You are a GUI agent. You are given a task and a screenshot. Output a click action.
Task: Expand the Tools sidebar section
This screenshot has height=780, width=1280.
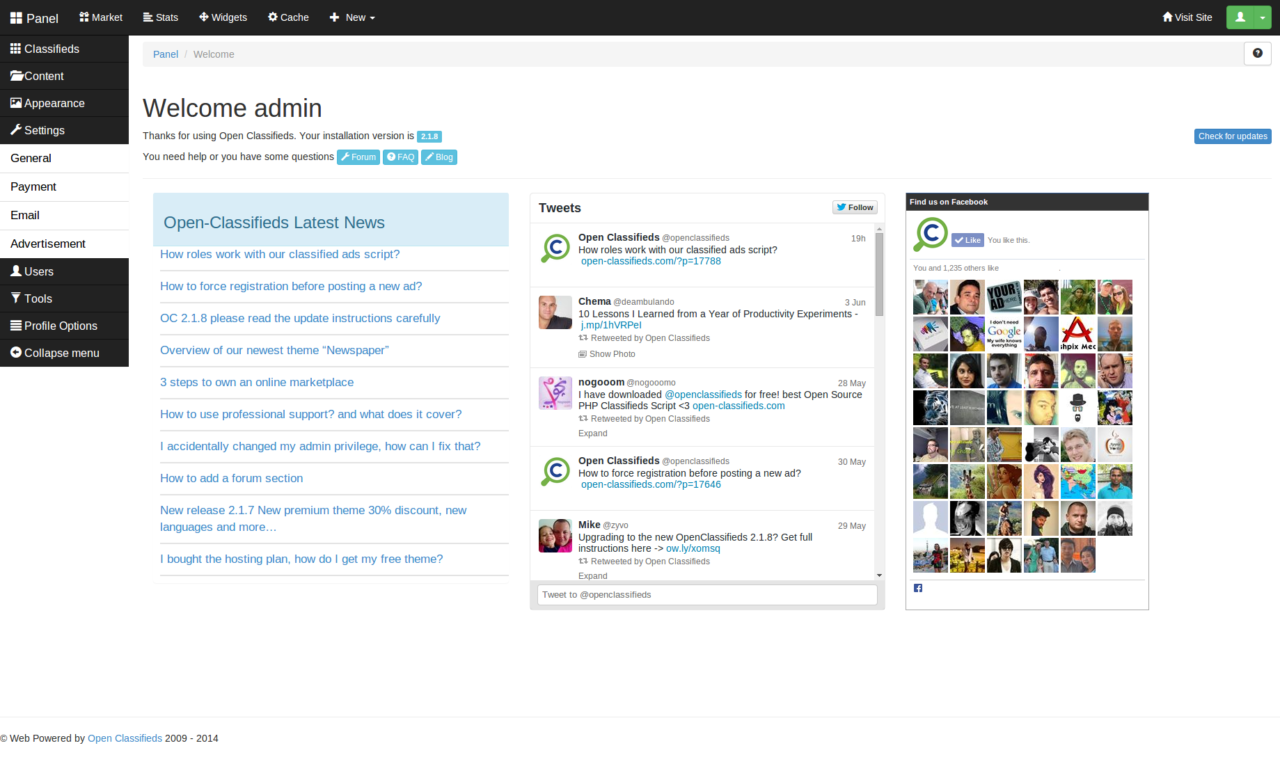pyautogui.click(x=64, y=298)
